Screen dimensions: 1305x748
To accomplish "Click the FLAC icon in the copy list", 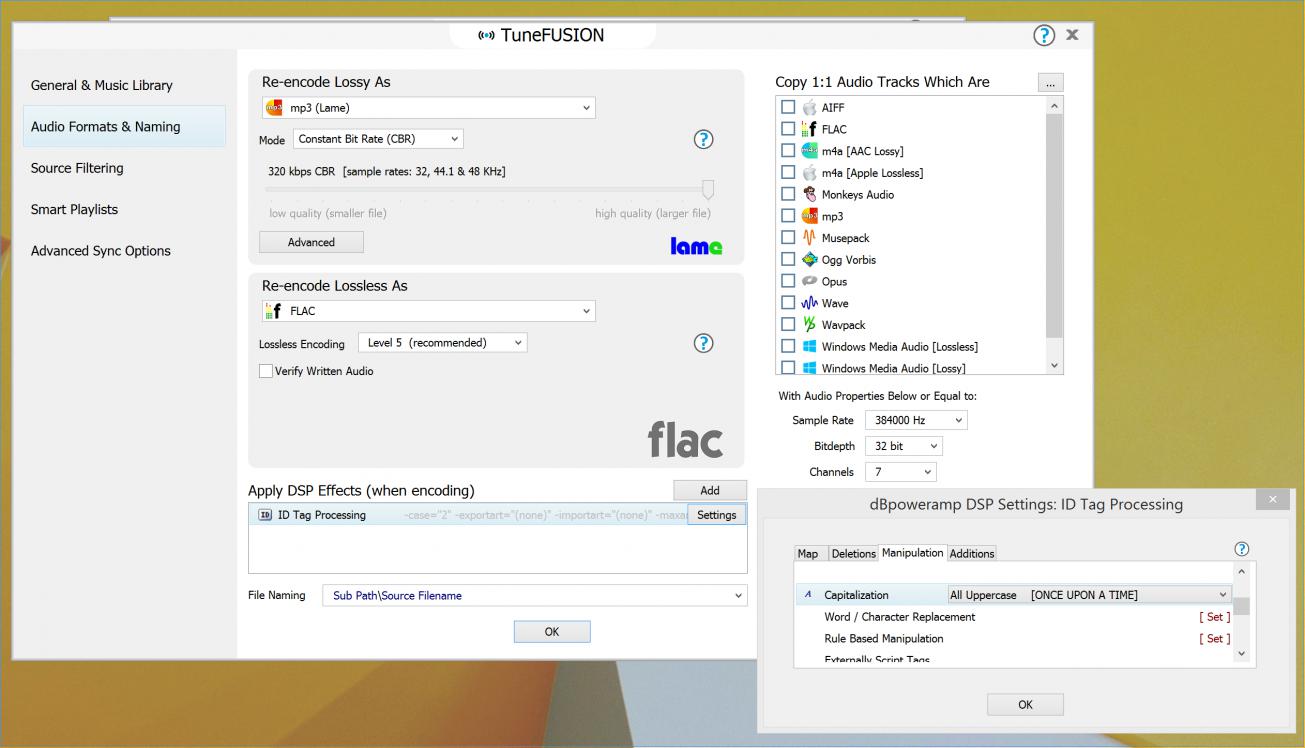I will [809, 129].
